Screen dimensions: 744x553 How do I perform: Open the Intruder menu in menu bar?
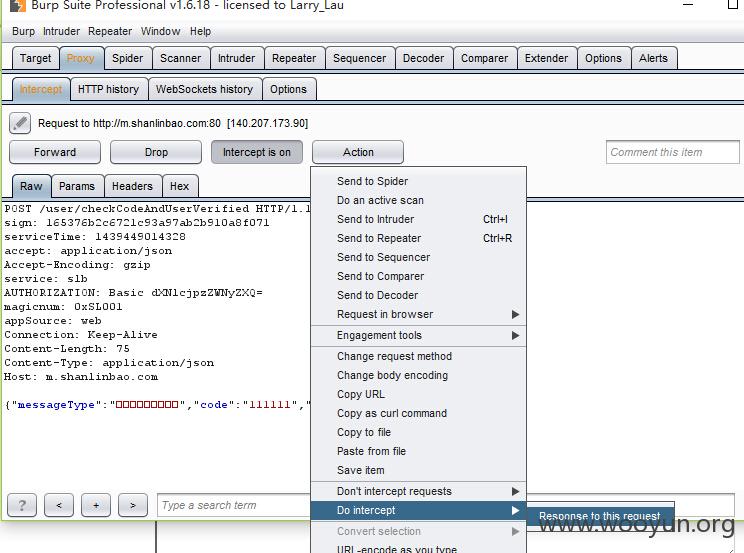click(x=61, y=31)
